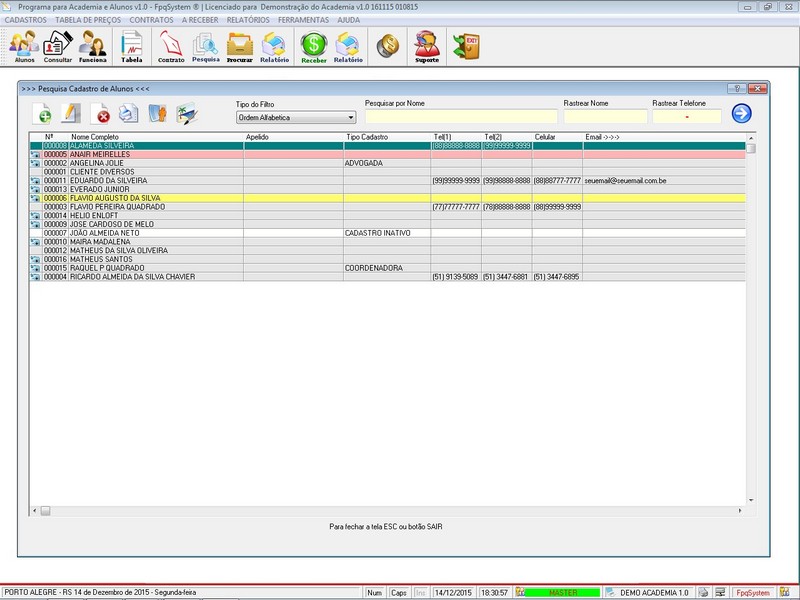Click the printer icon in search panel
800x600 pixels.
click(x=128, y=113)
